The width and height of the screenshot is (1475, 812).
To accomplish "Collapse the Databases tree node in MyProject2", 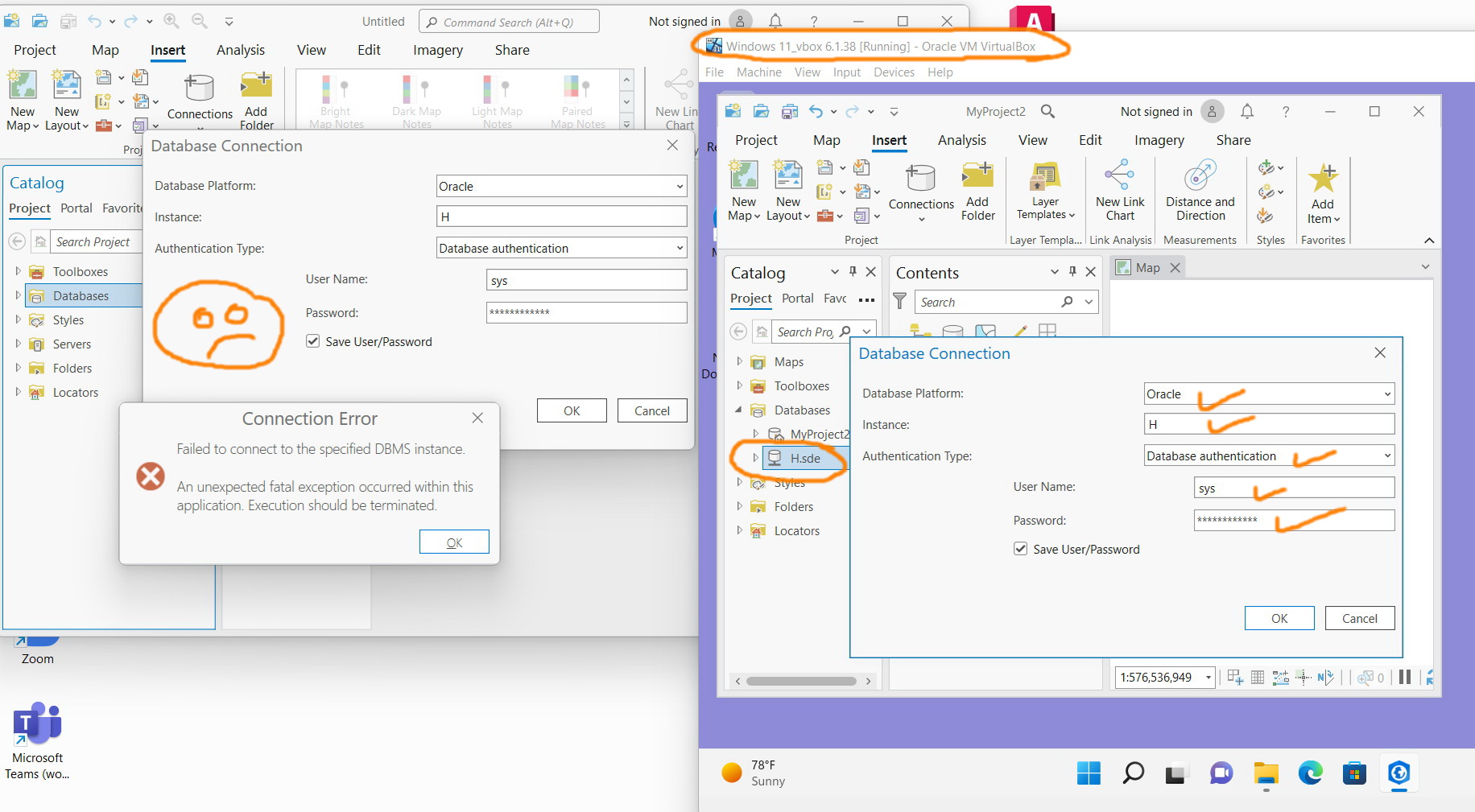I will 739,410.
